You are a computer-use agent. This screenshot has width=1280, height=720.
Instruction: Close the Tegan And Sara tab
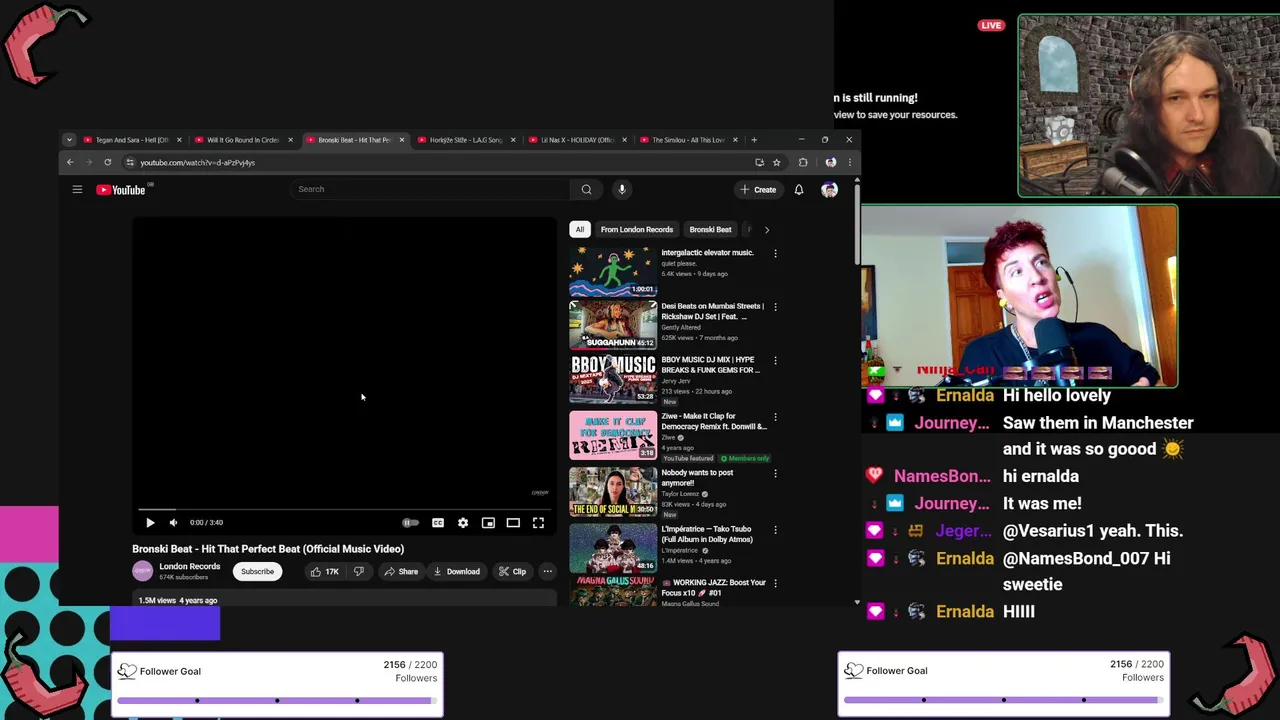(x=179, y=140)
